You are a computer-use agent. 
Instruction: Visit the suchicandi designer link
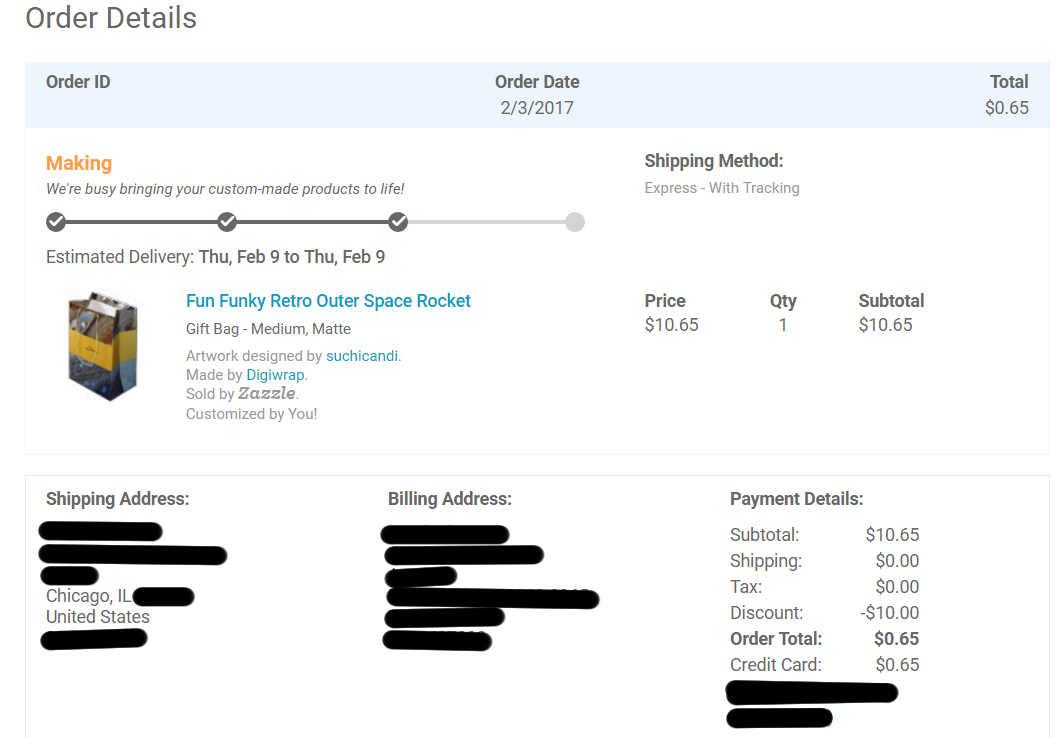pyautogui.click(x=362, y=356)
